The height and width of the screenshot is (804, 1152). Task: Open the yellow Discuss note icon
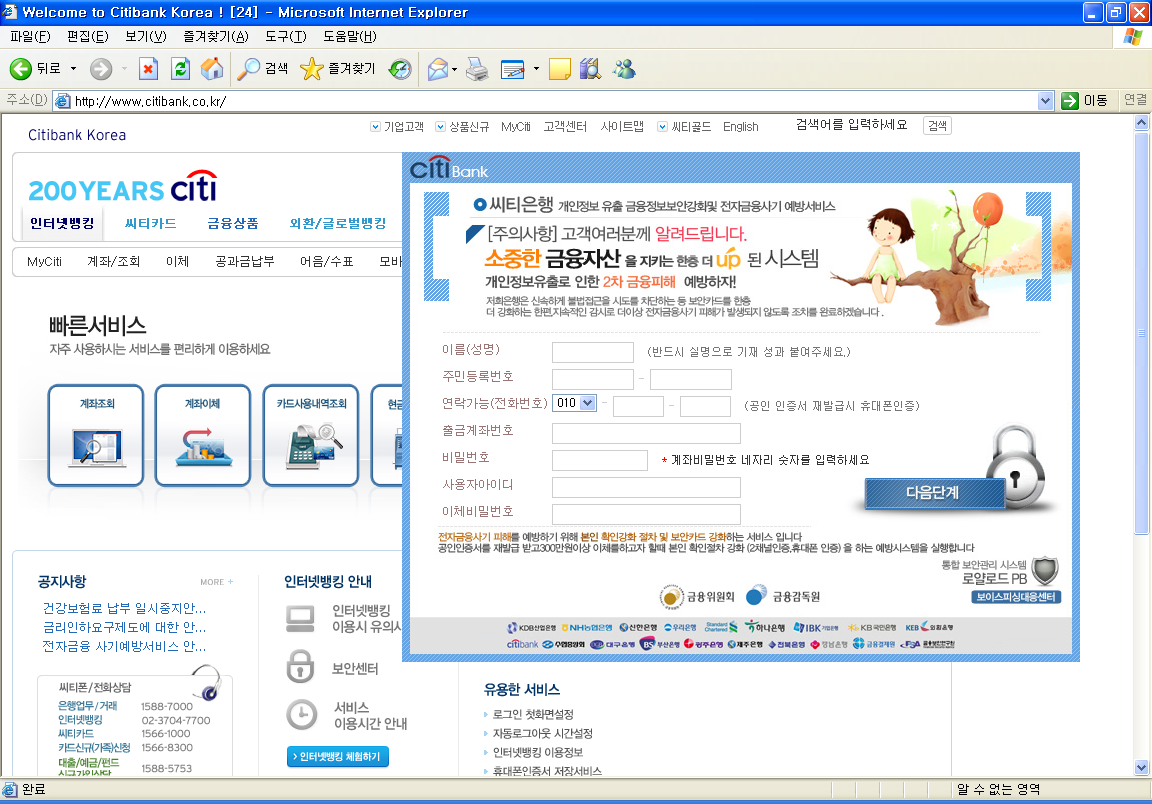click(560, 69)
